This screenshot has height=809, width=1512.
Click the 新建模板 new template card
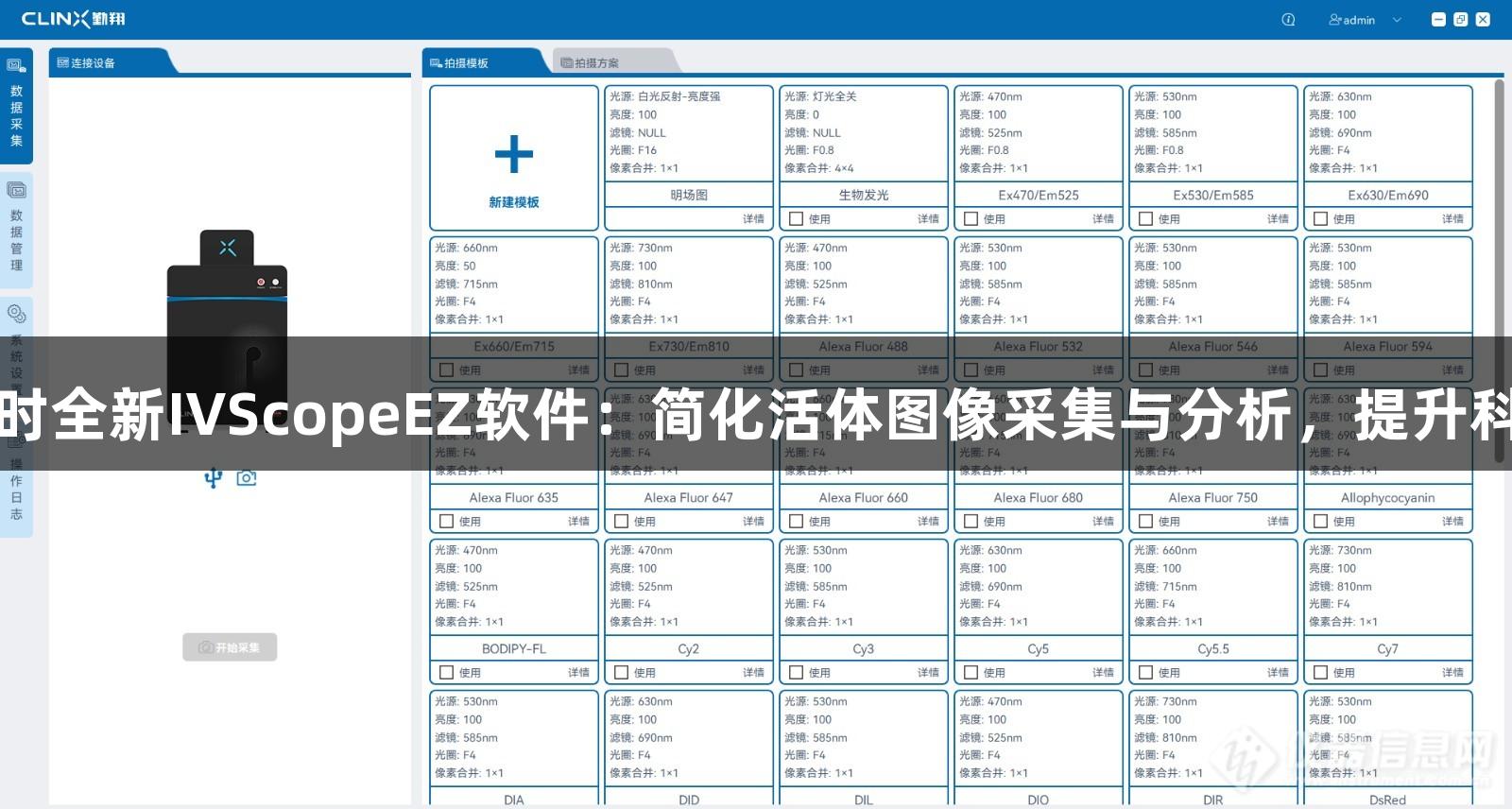click(514, 158)
